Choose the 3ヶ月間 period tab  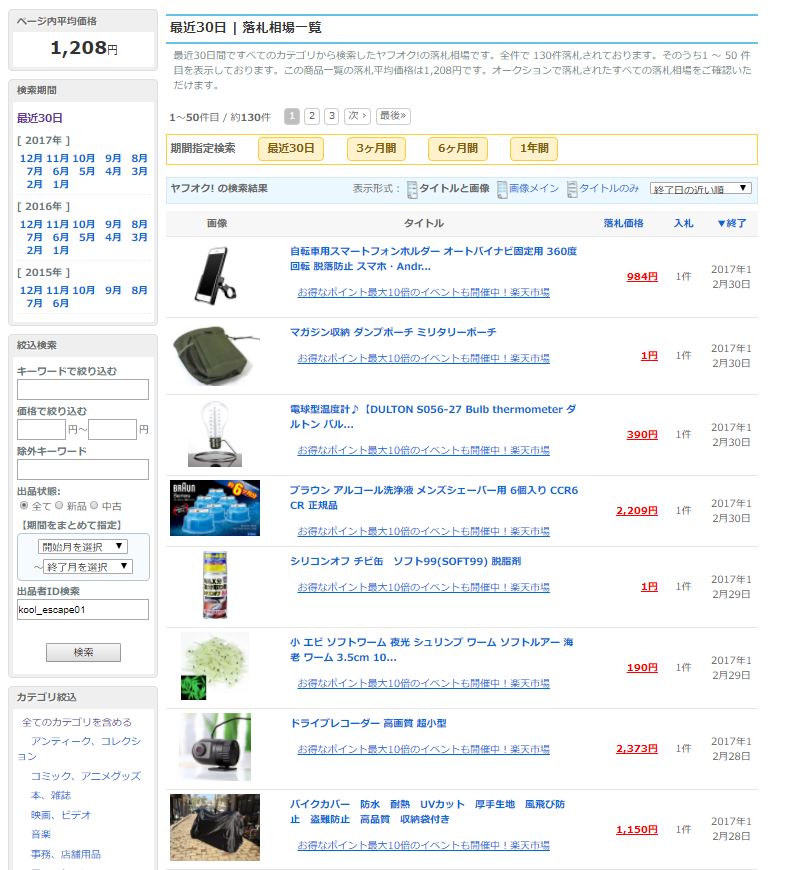coord(376,149)
